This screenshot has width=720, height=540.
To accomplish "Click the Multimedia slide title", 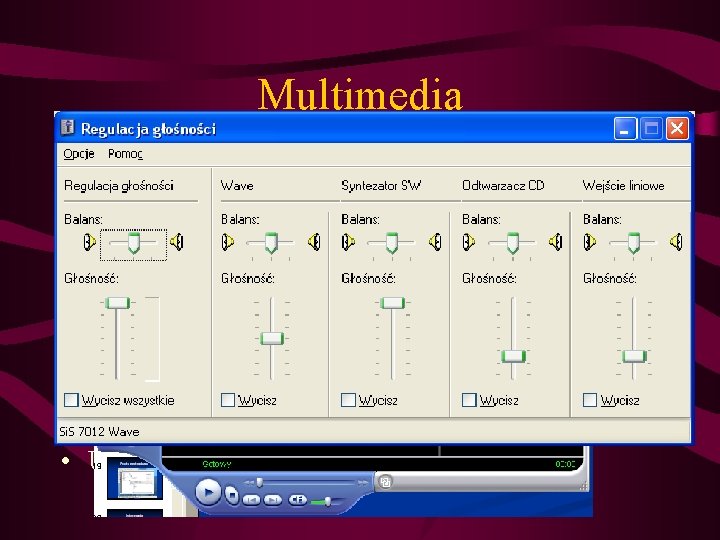I will pos(360,94).
